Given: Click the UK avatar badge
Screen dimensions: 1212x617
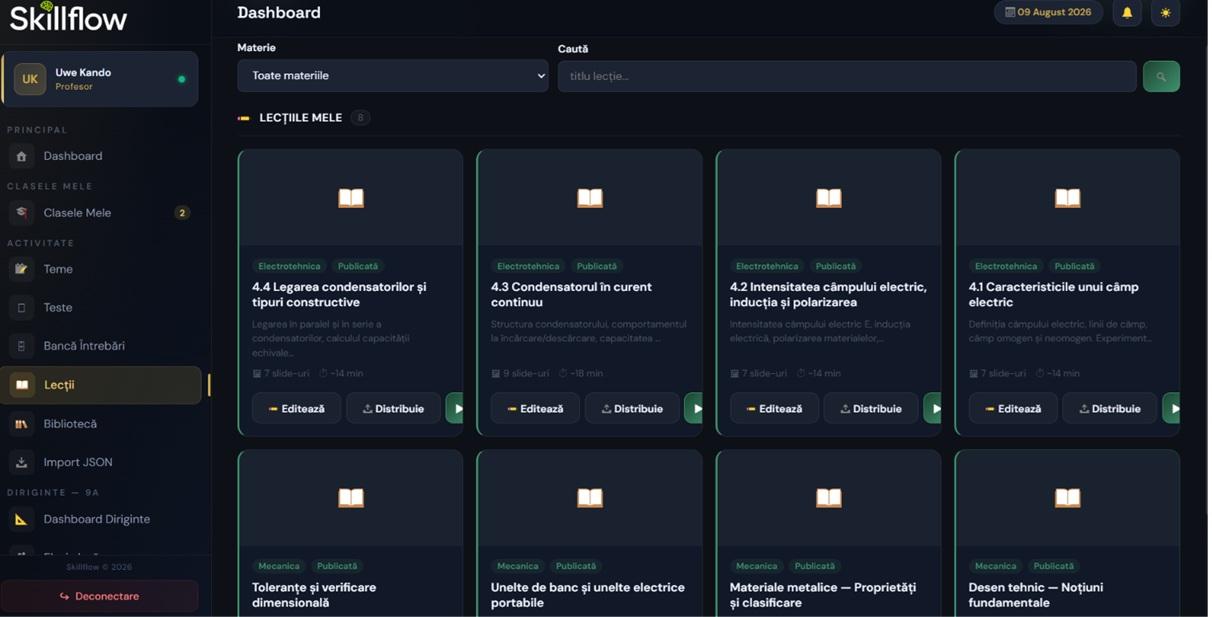Looking at the screenshot, I should [x=30, y=79].
